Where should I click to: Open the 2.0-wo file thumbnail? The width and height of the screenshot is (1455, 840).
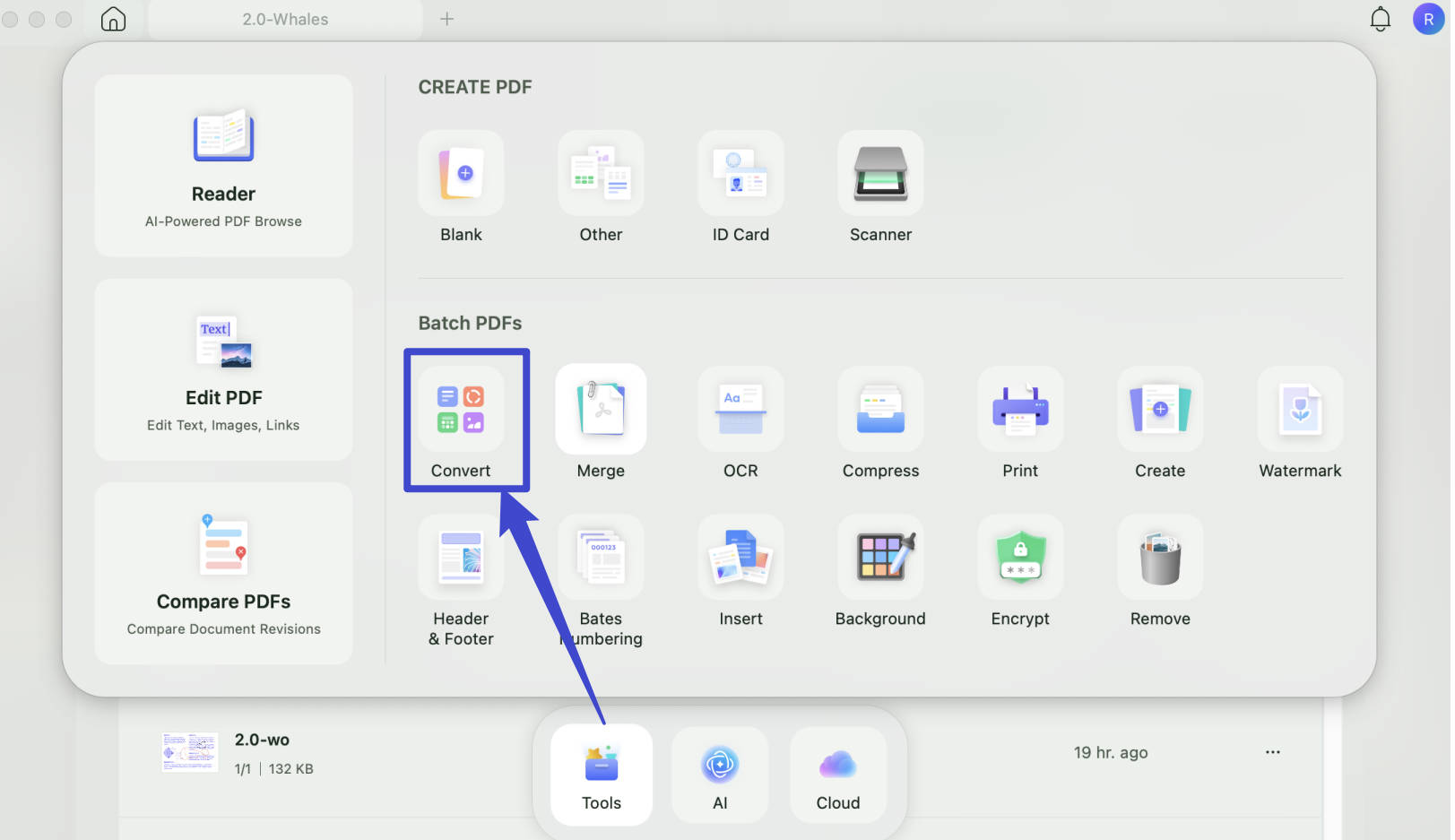coord(189,752)
